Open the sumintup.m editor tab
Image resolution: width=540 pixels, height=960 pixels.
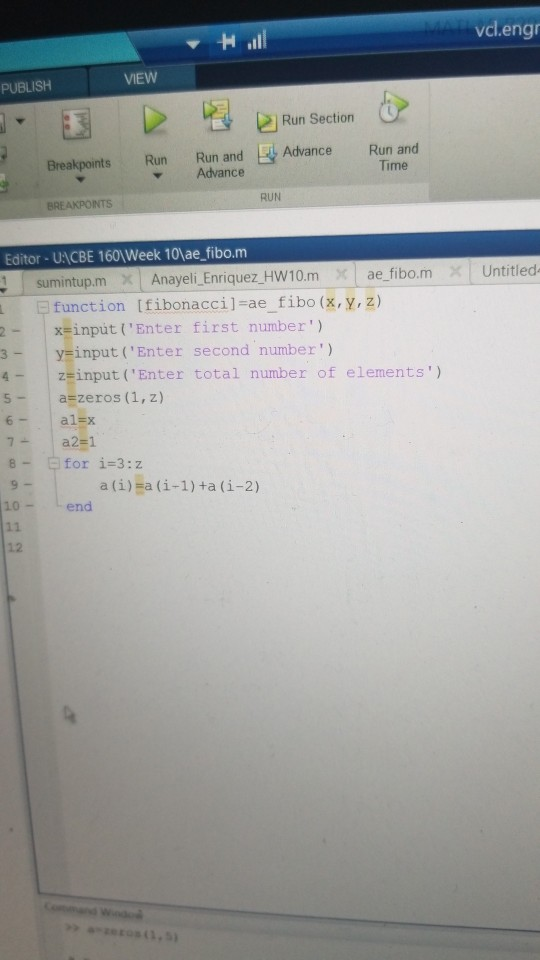pos(71,282)
